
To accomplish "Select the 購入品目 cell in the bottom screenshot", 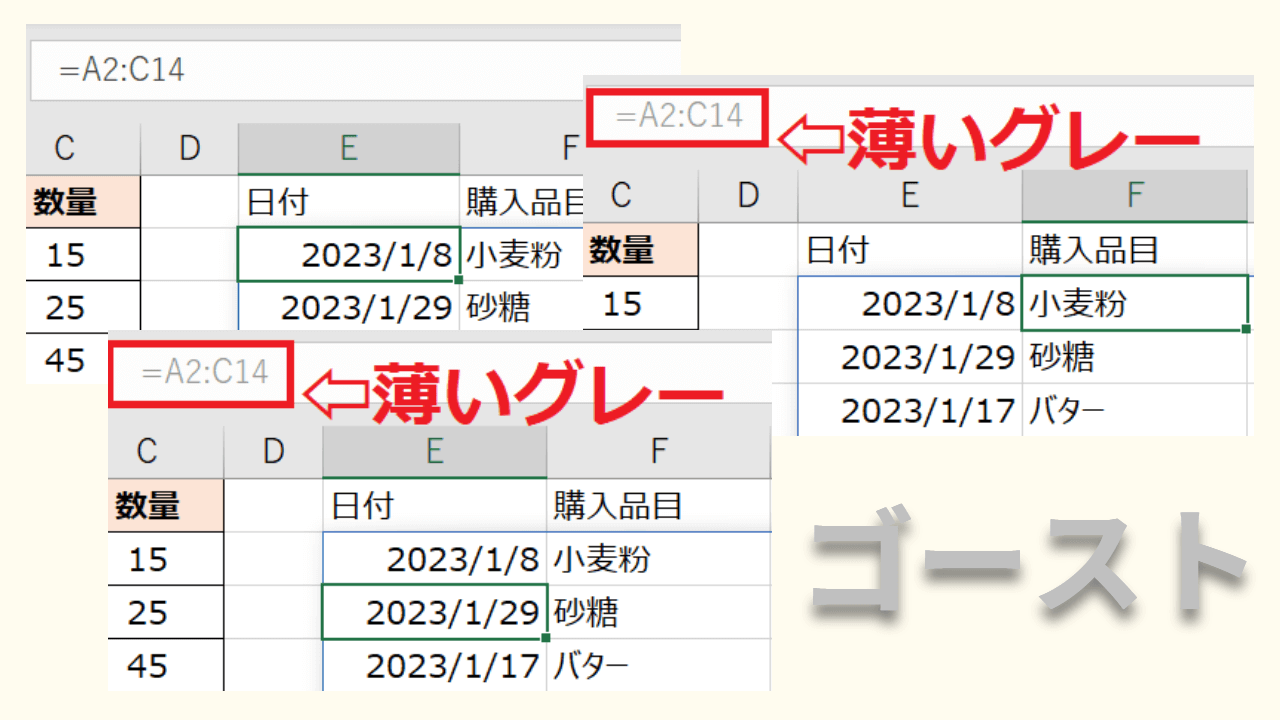I will [x=658, y=506].
